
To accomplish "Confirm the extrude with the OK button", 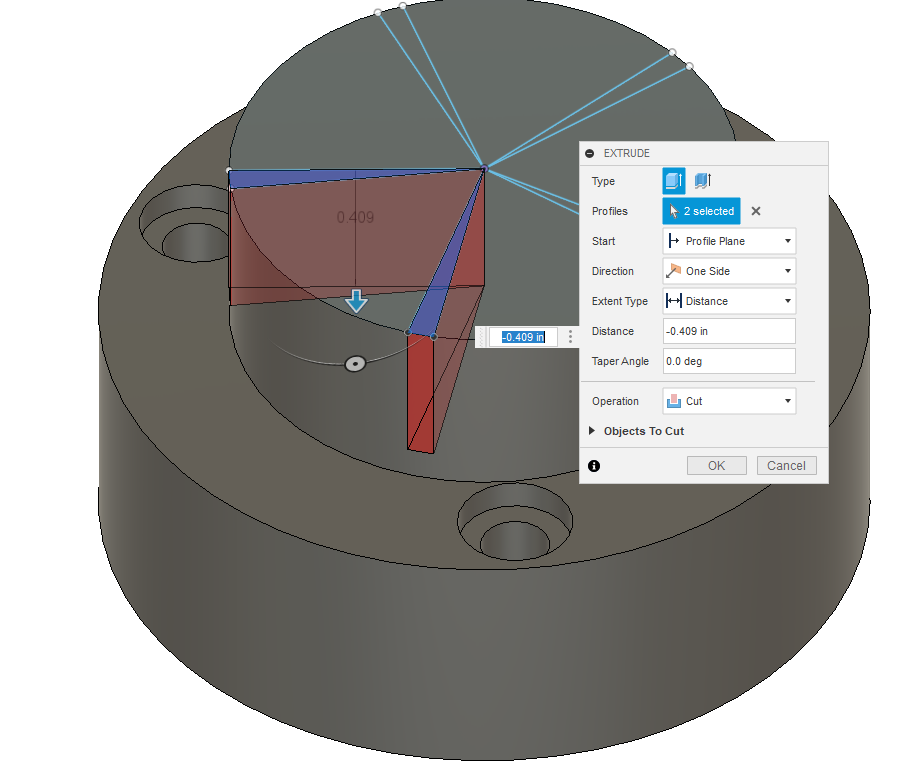I will coord(716,465).
